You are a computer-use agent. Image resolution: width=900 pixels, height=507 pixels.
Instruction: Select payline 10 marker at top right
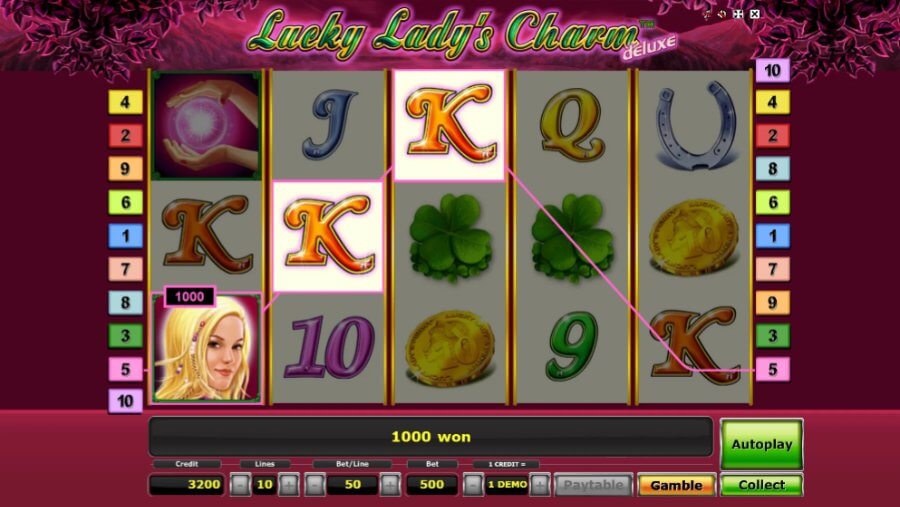coord(772,70)
